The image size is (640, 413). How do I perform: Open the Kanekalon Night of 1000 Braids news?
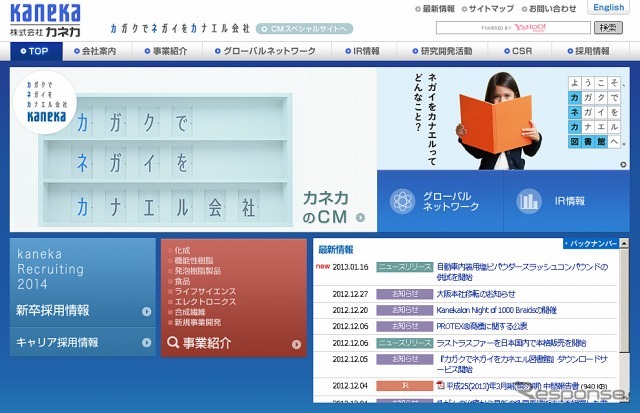tap(497, 310)
